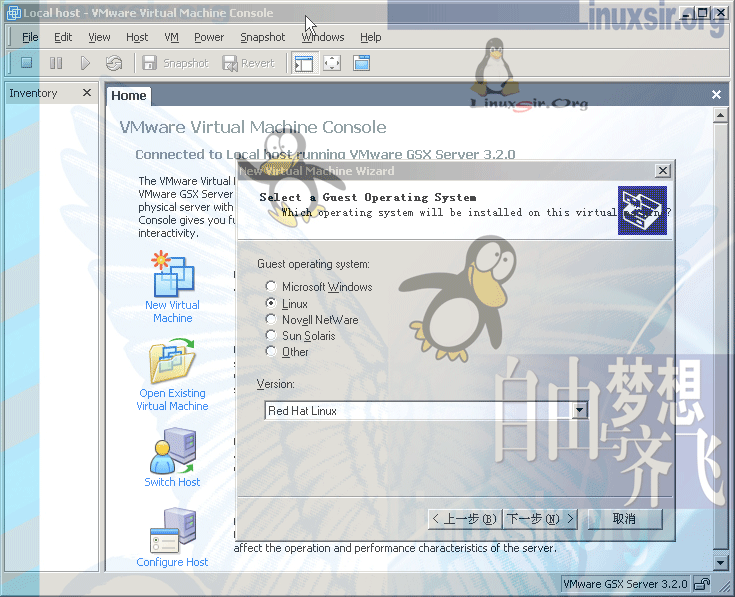Open the Help menu

pyautogui.click(x=371, y=37)
